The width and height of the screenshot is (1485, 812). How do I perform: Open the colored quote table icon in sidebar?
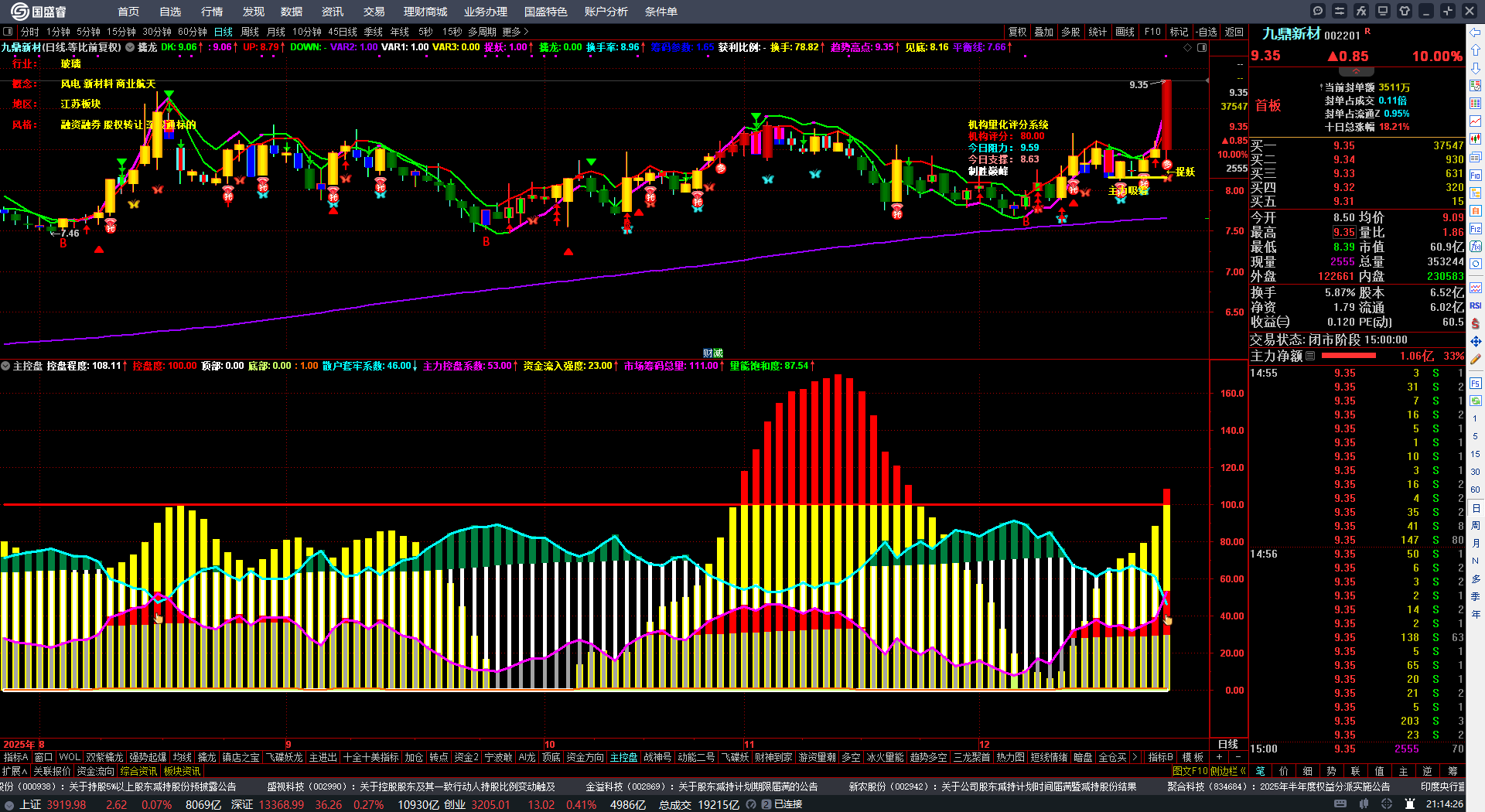pos(1476,104)
